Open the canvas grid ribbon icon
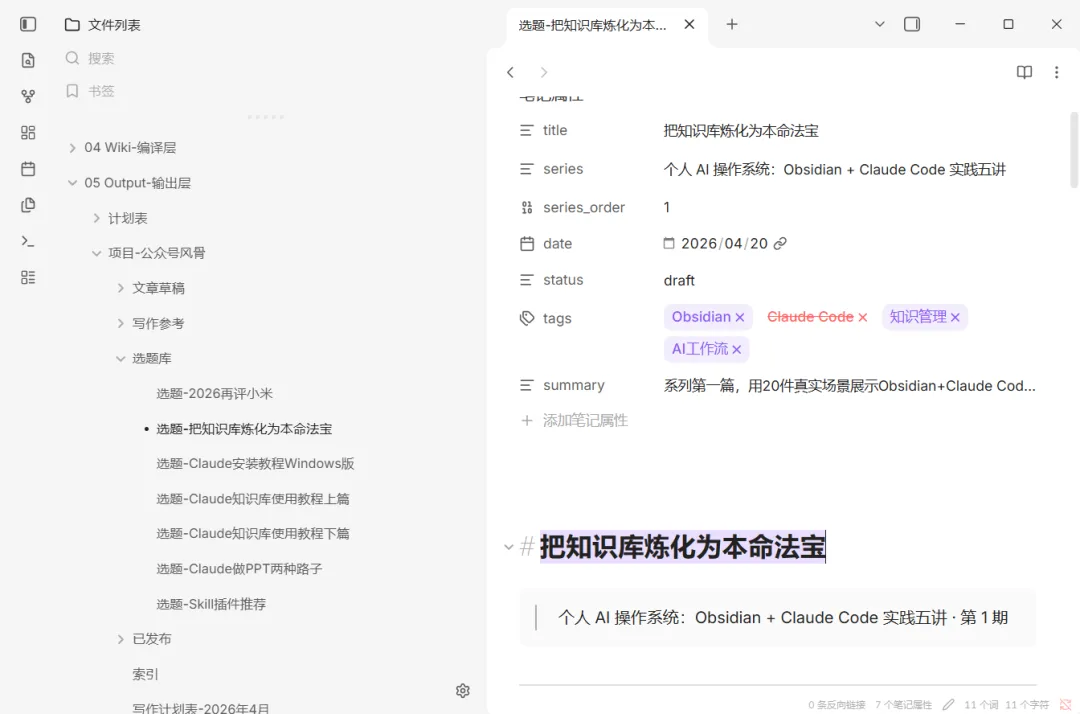The height and width of the screenshot is (714, 1080). pyautogui.click(x=28, y=132)
